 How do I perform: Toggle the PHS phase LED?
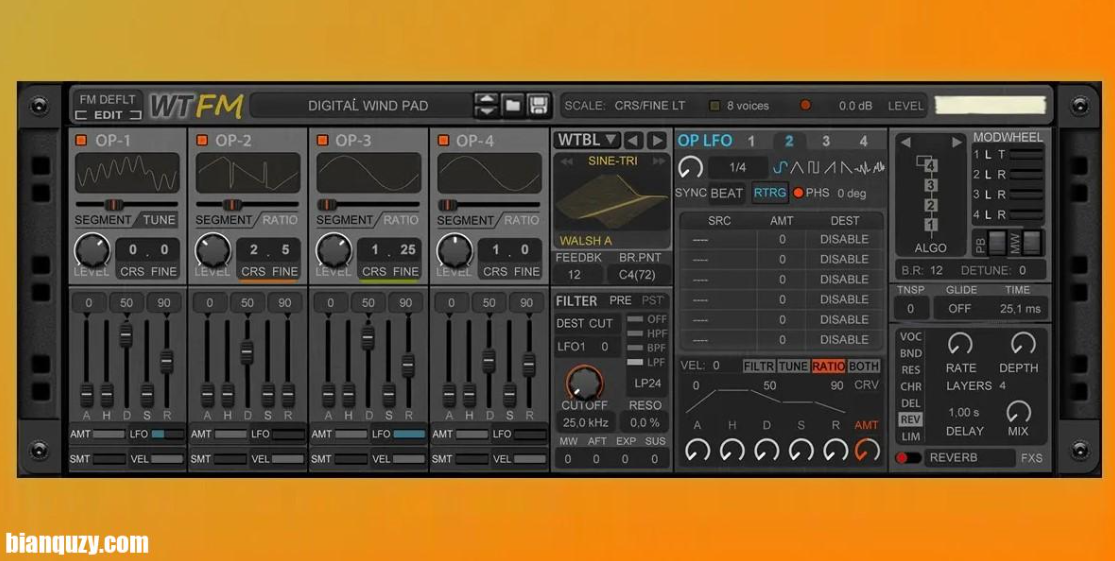798,193
